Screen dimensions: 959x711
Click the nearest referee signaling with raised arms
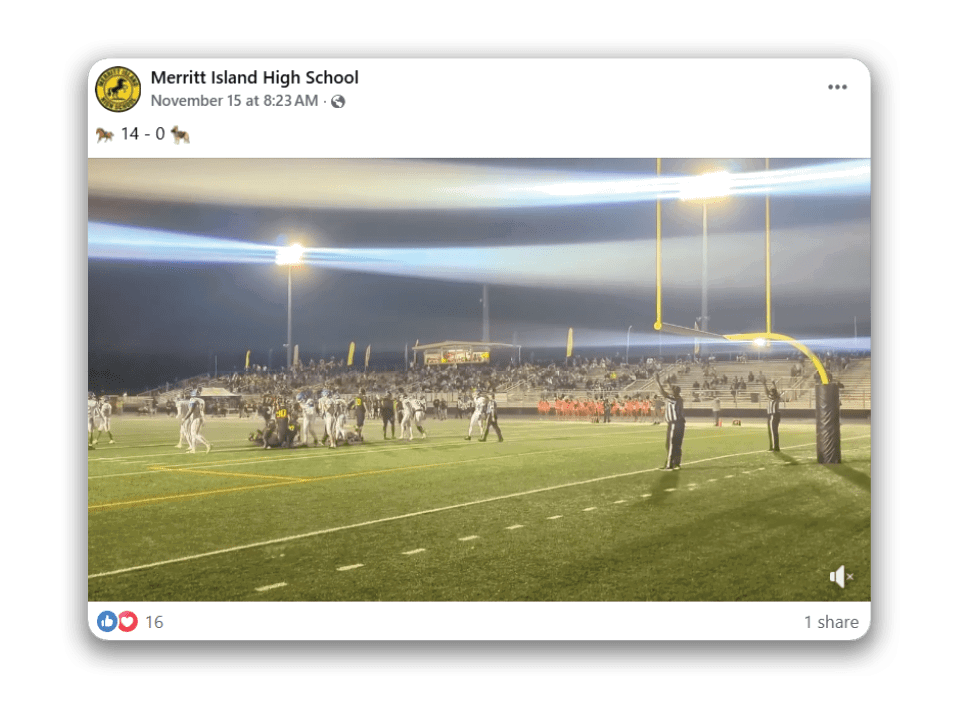point(671,422)
